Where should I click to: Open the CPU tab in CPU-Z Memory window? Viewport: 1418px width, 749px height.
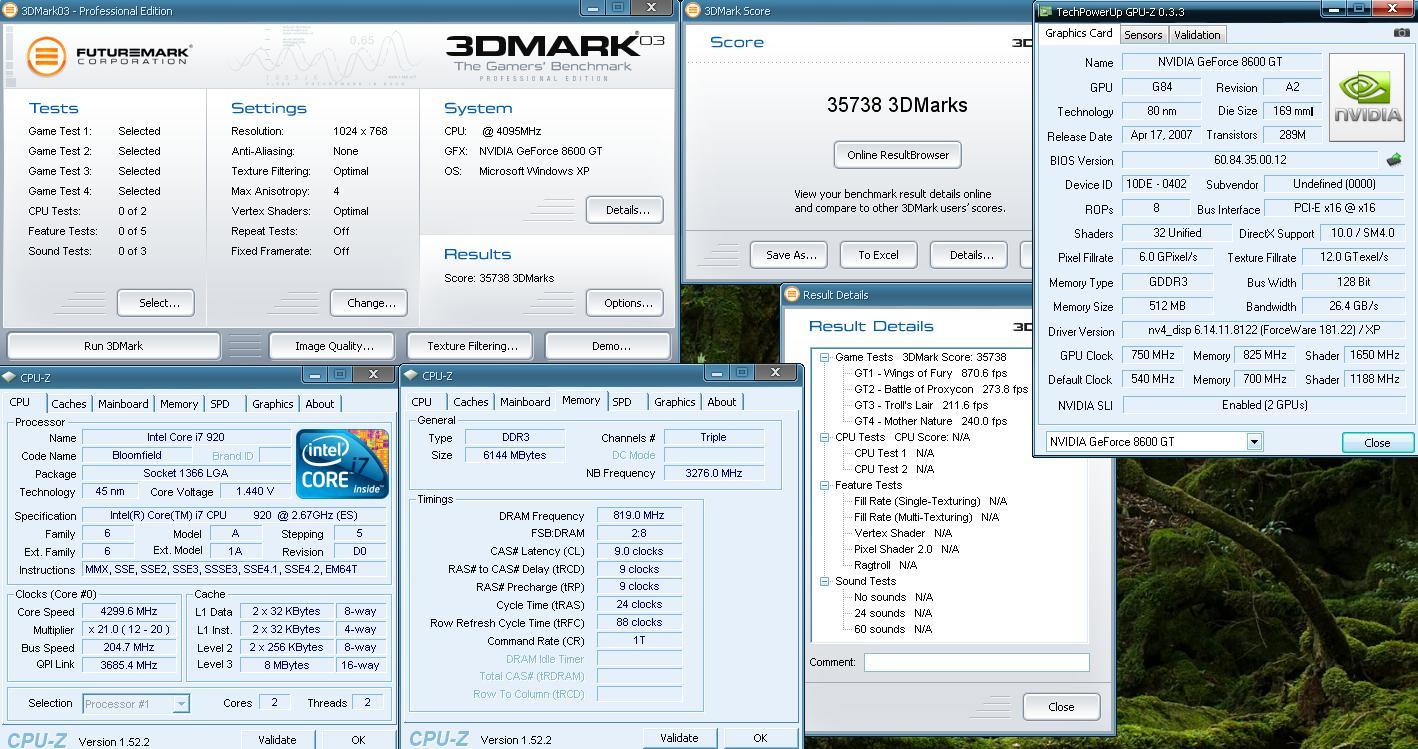tap(422, 402)
